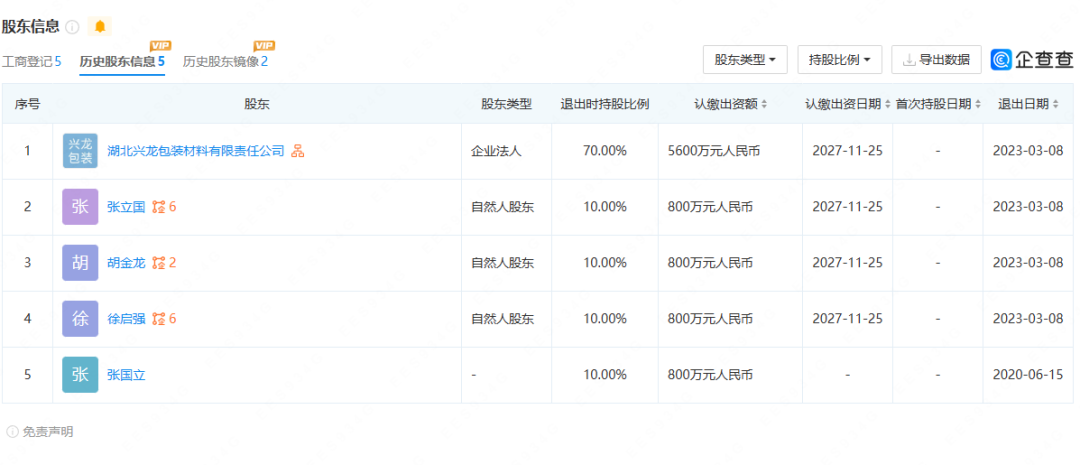Open the 湖北兴龙包装材料有限责任公司 company link
1080x465 pixels.
click(x=195, y=151)
